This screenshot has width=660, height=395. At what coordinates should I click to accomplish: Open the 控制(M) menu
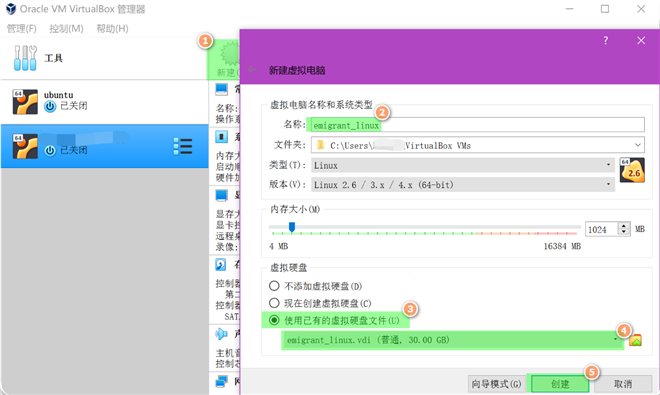click(66, 29)
